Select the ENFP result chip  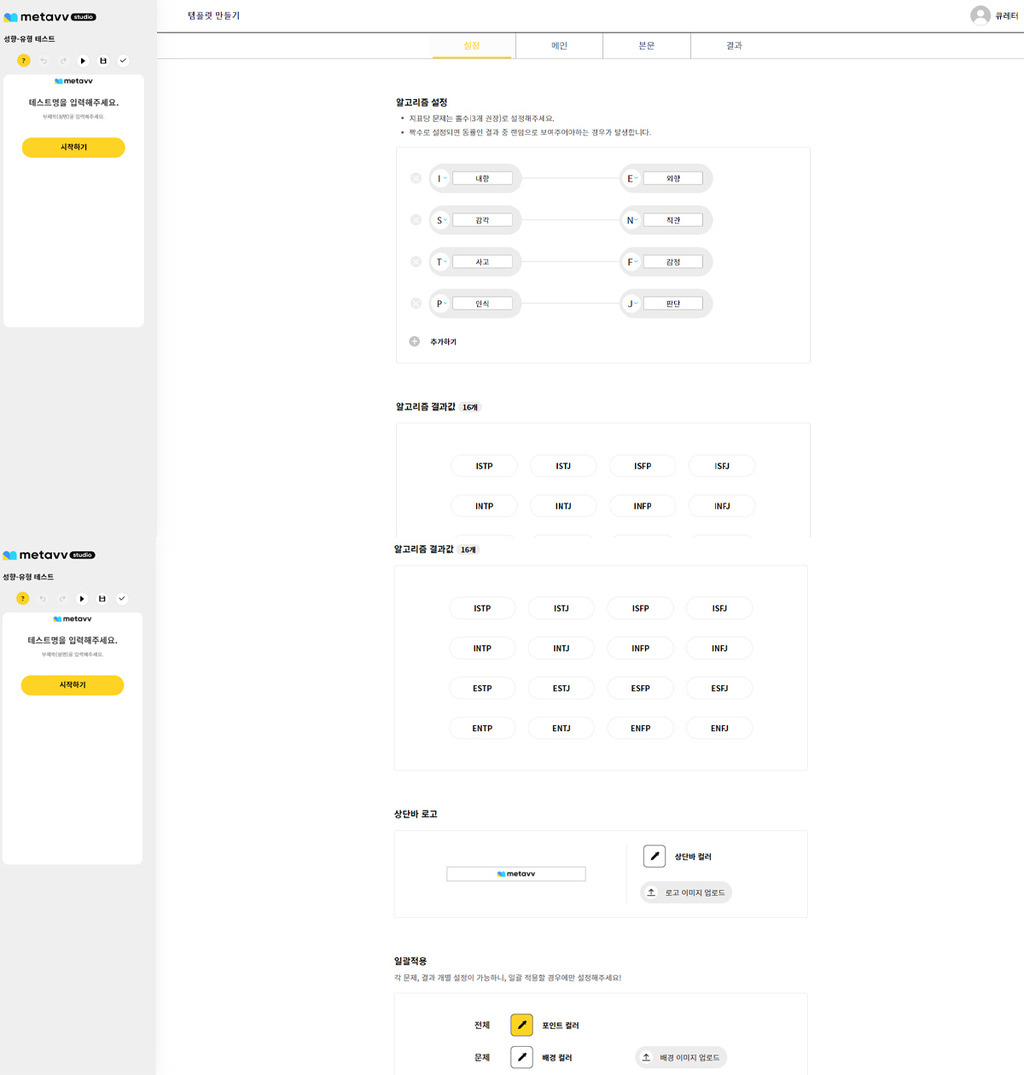coord(640,728)
